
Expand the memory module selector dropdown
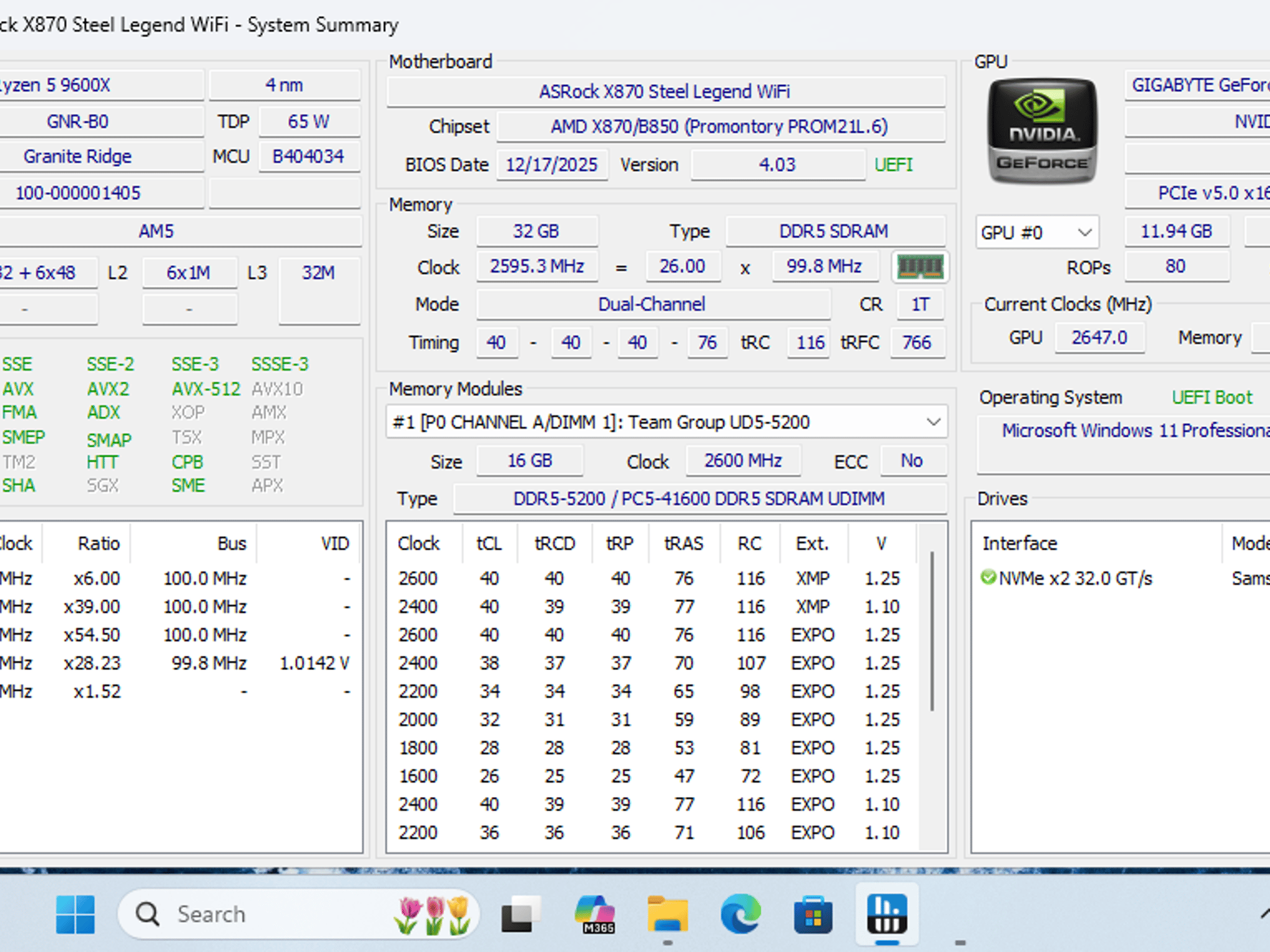point(667,422)
